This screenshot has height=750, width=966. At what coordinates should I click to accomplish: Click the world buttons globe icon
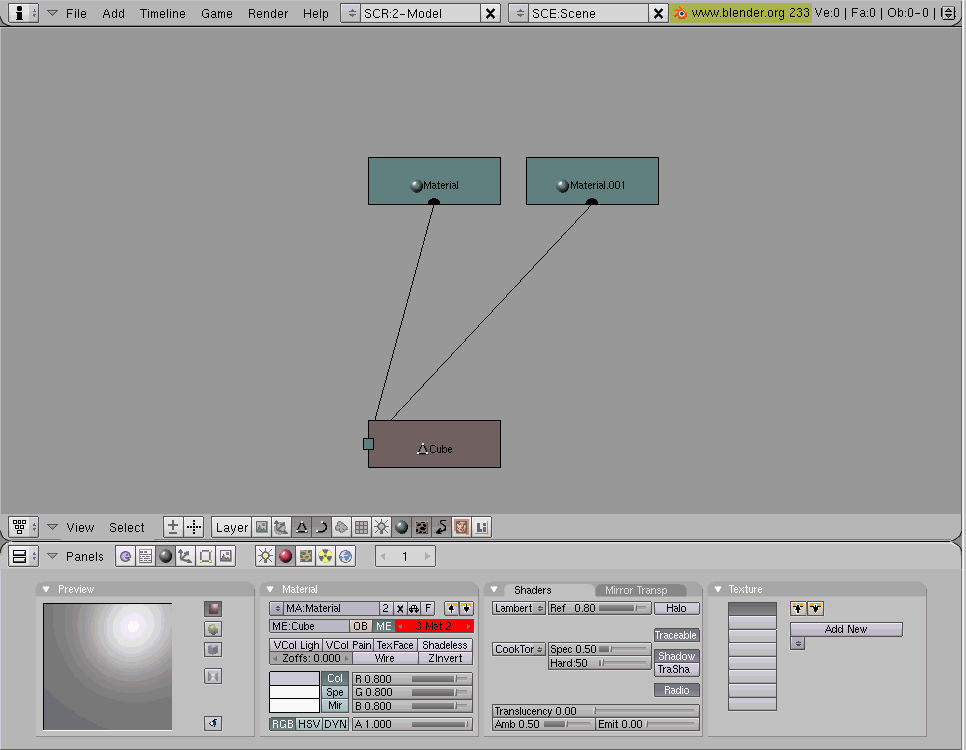pyautogui.click(x=346, y=556)
